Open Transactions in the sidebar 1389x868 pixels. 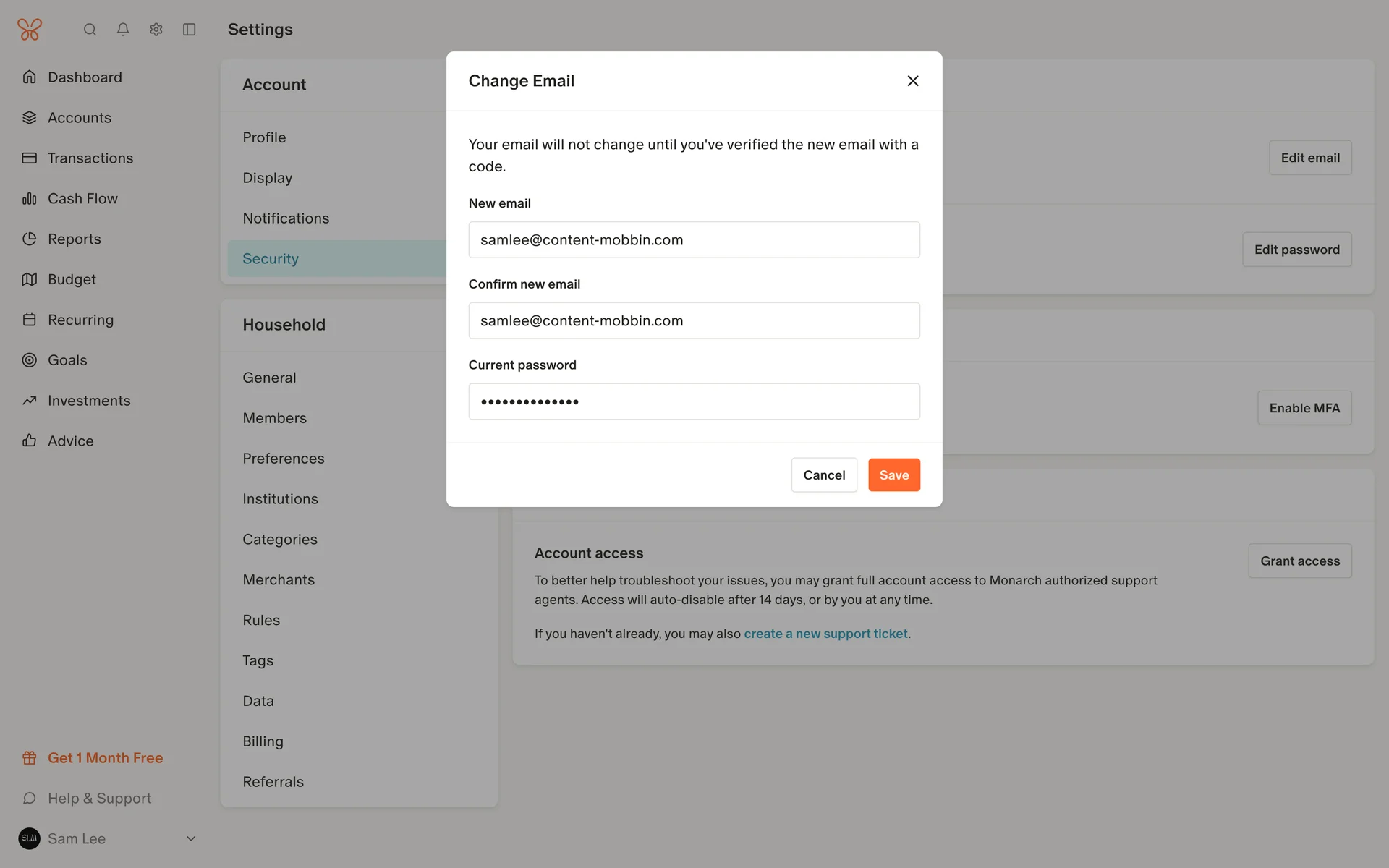90,158
